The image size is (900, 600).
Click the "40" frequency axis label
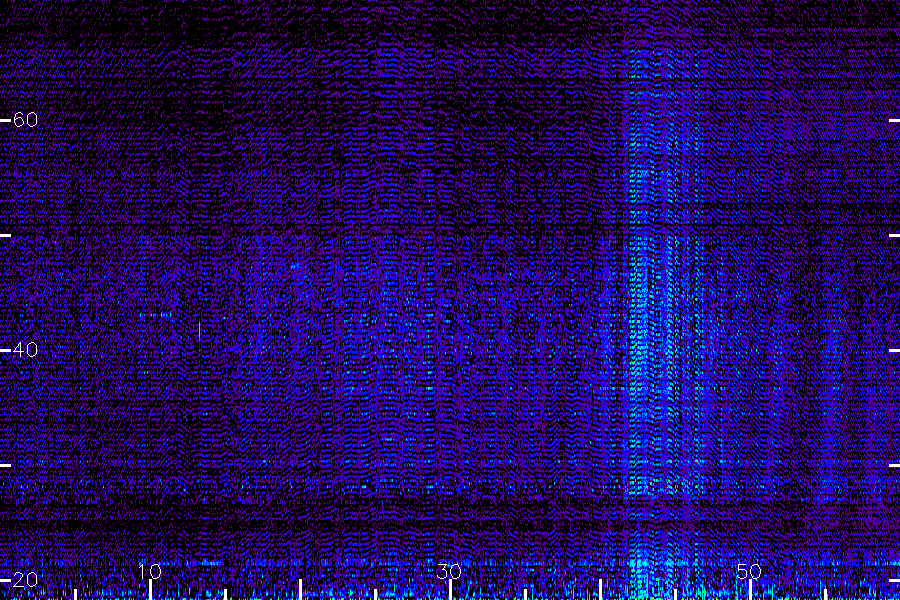[x=25, y=349]
